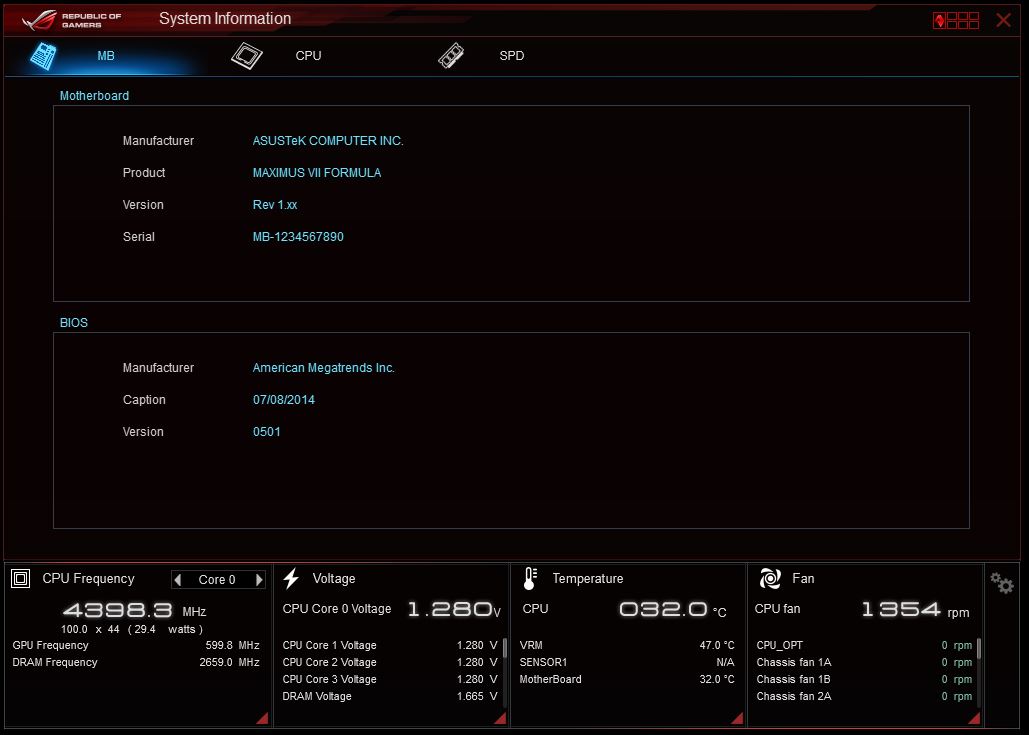The width and height of the screenshot is (1029, 735).
Task: Click the CPU fan 1354 rpm readout
Action: [x=915, y=610]
